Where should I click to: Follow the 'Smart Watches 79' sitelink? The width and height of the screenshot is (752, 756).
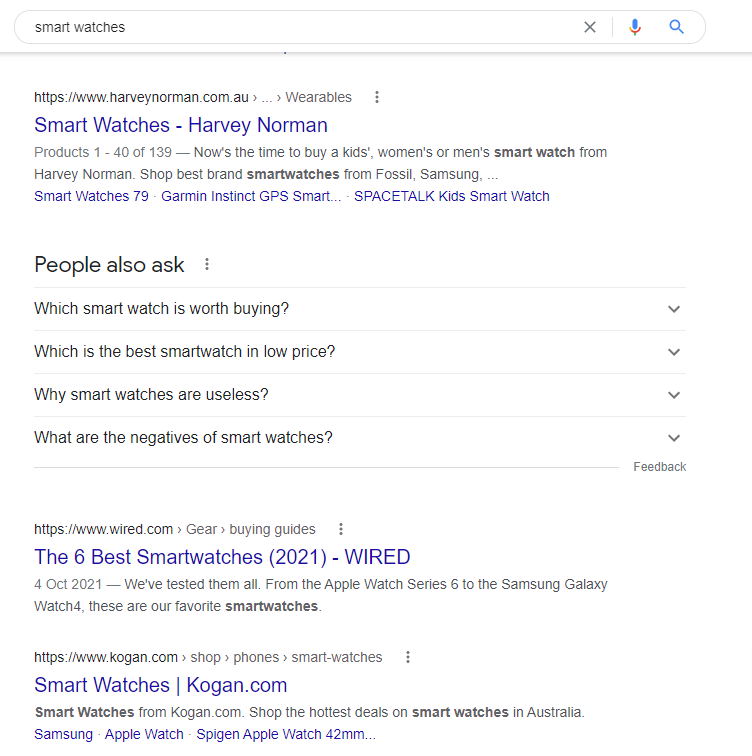(x=91, y=196)
